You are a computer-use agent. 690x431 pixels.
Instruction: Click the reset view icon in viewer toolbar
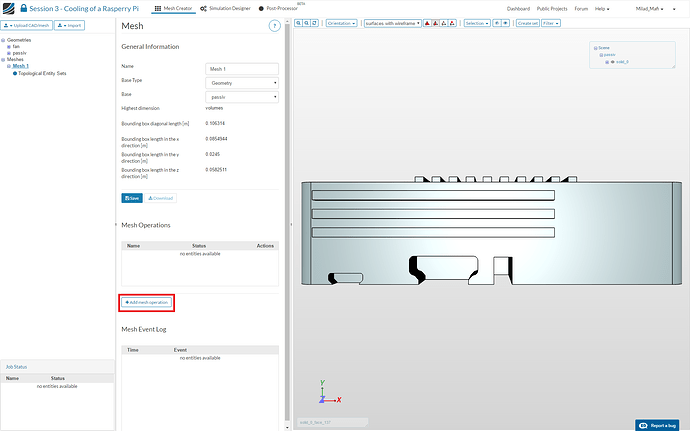[x=315, y=23]
